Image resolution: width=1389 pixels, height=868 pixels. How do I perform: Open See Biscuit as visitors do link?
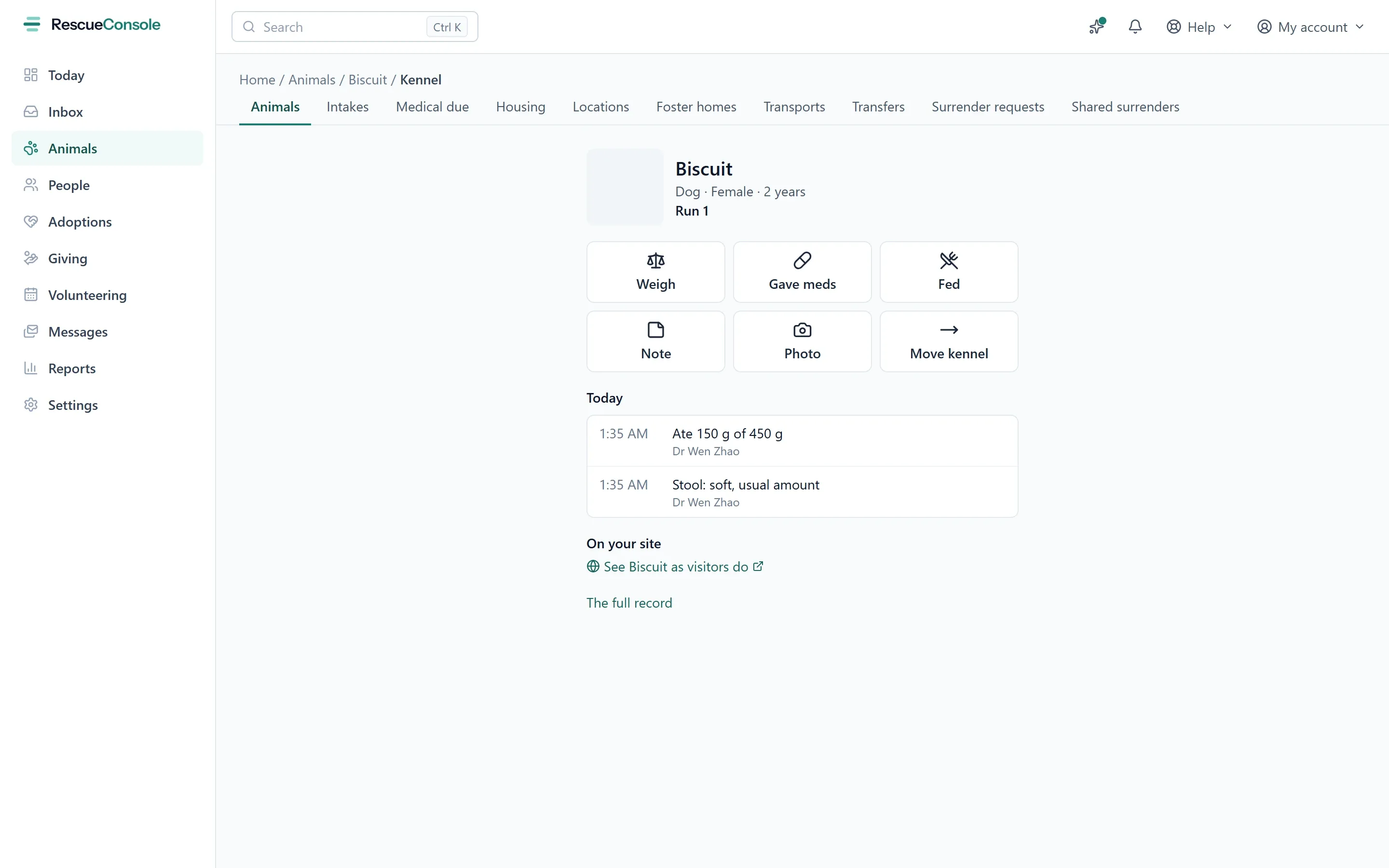click(x=675, y=567)
